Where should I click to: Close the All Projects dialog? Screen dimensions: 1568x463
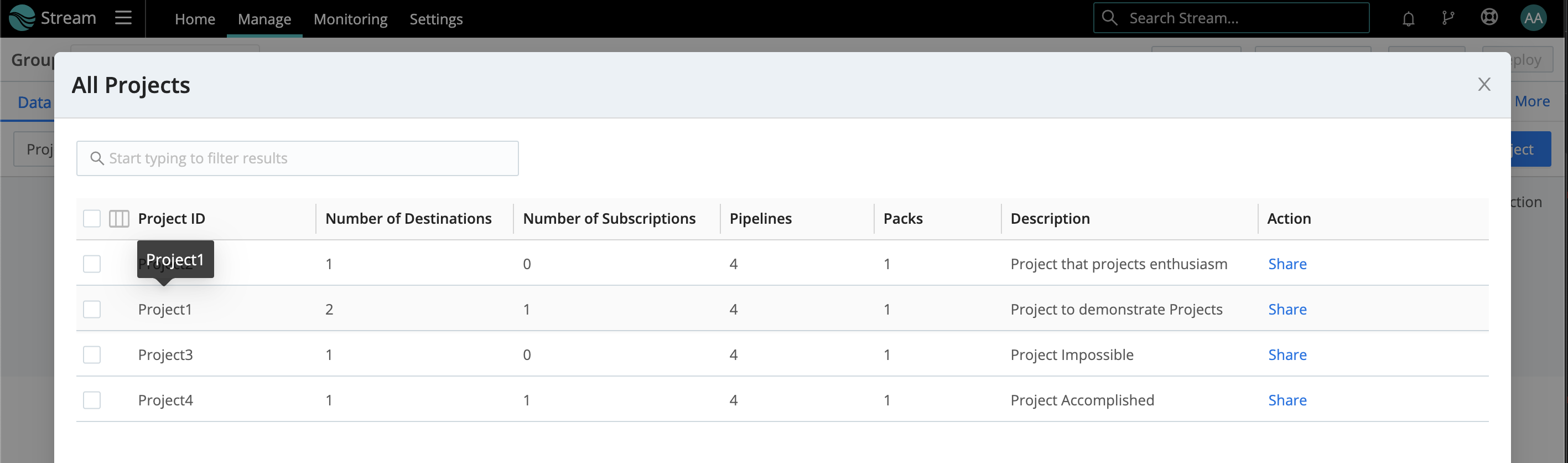click(x=1484, y=84)
